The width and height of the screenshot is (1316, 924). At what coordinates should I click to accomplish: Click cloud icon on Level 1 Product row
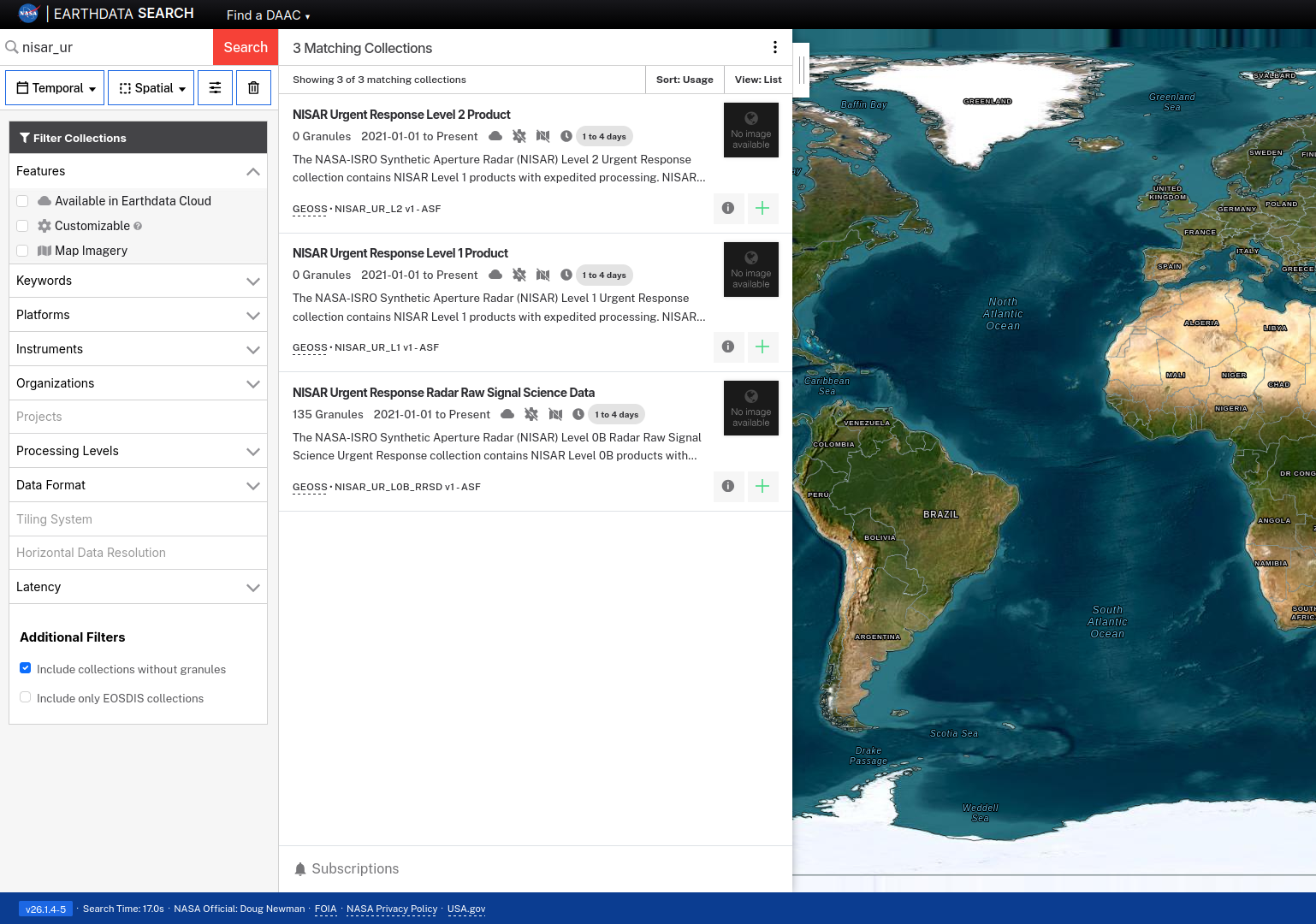pos(495,275)
